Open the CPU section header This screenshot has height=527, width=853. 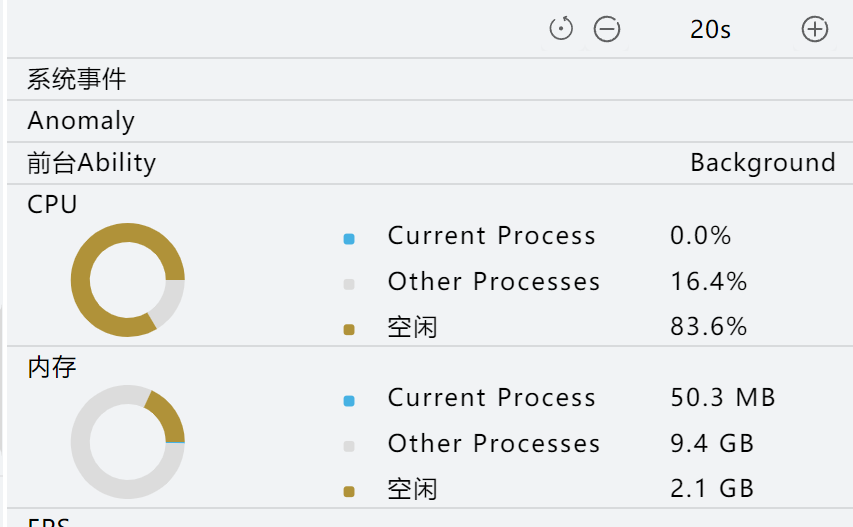(x=52, y=204)
